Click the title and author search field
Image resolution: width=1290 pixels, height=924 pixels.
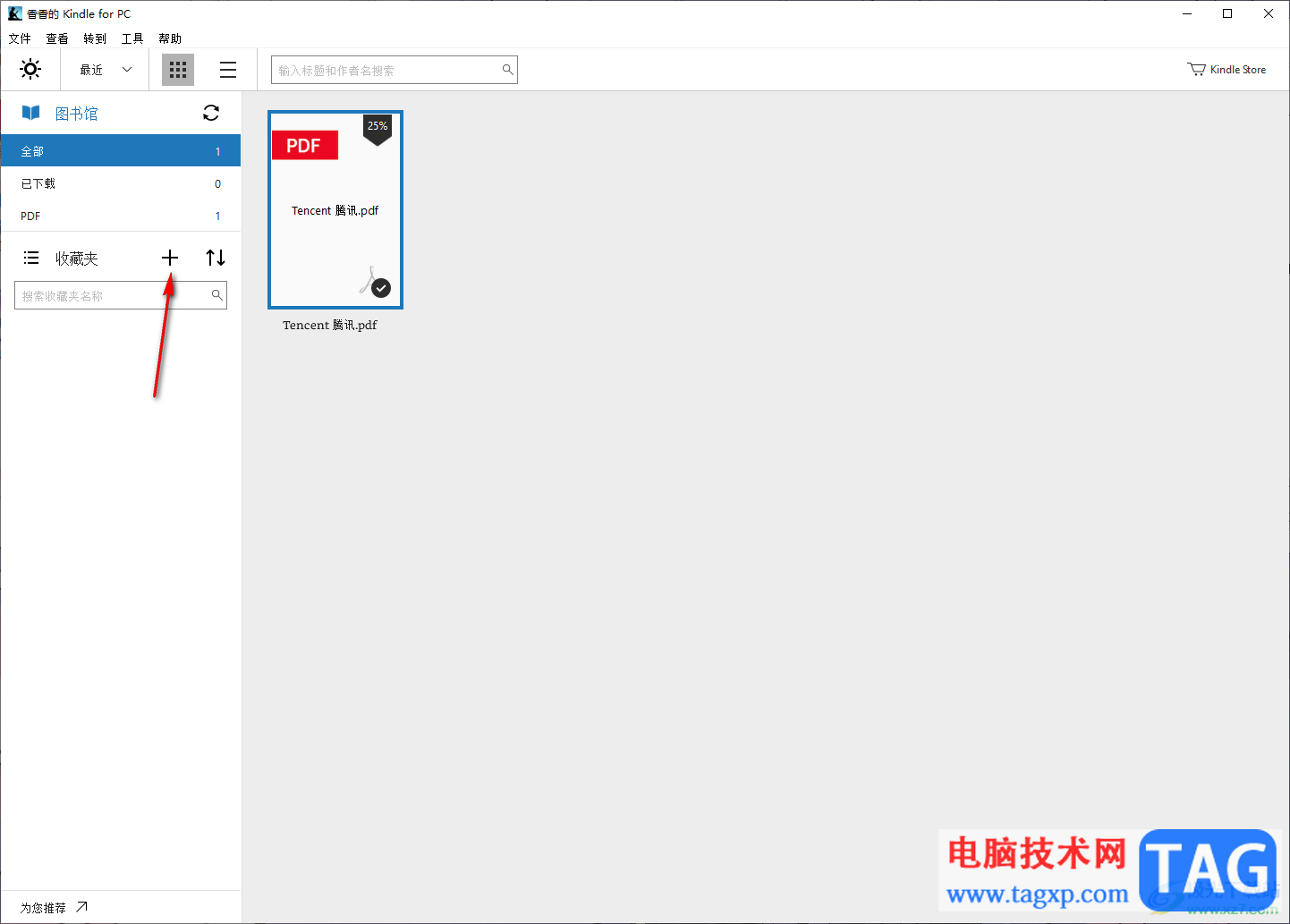click(395, 70)
